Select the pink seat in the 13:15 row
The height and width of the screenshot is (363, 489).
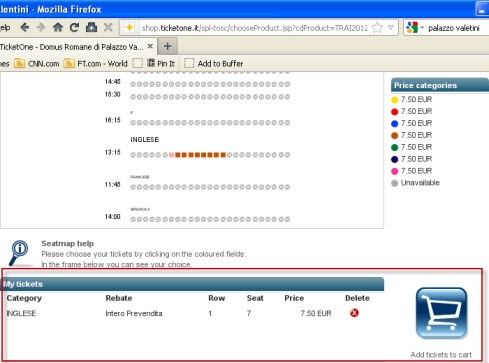tap(171, 155)
